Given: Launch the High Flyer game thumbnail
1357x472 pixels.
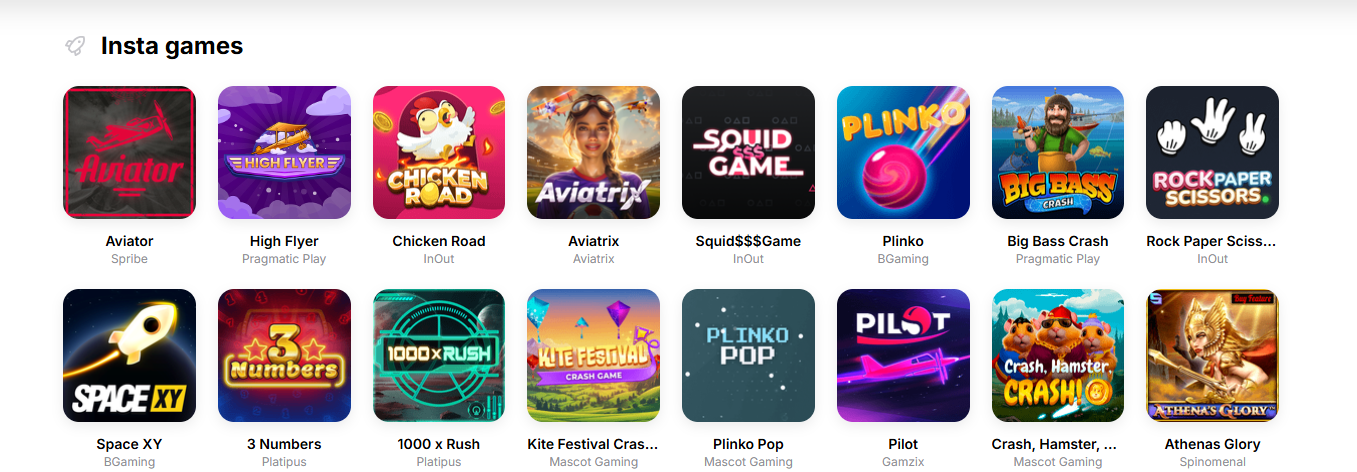Looking at the screenshot, I should click(284, 152).
